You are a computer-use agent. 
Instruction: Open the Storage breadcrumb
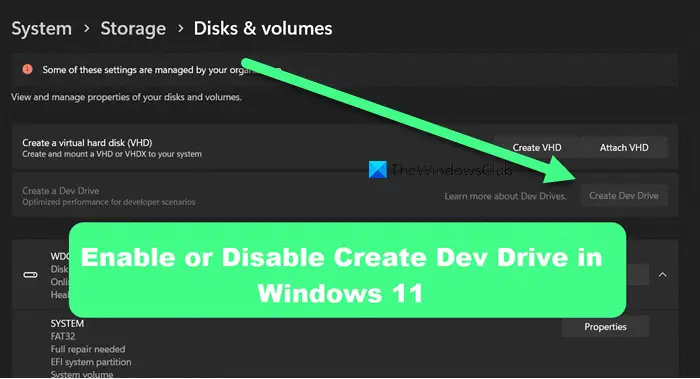pos(133,29)
